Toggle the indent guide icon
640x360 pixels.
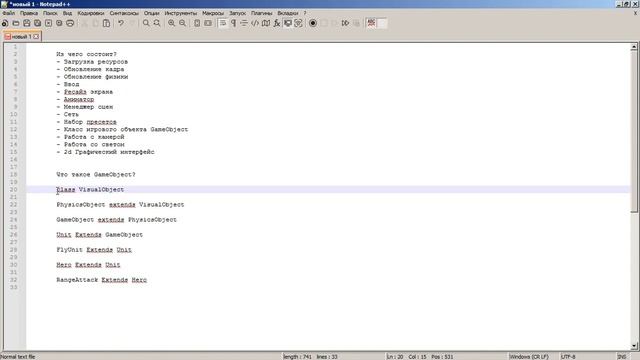click(244, 23)
